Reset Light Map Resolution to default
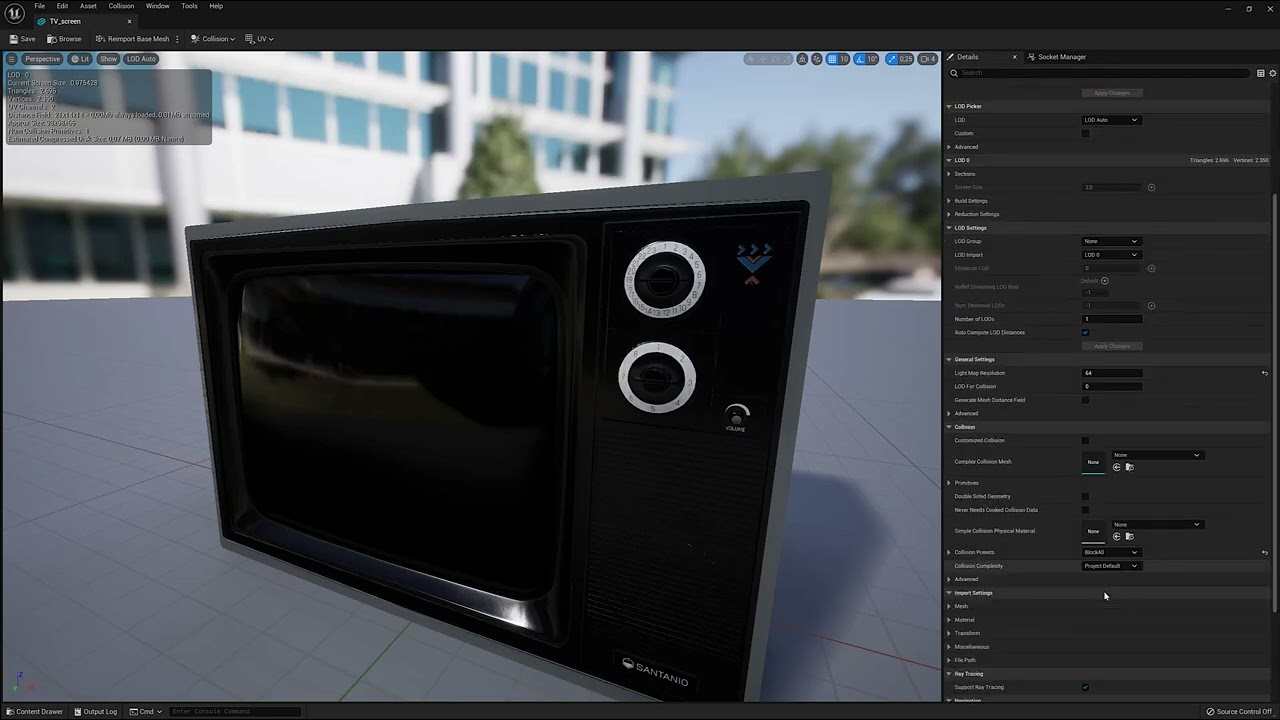 click(1264, 373)
